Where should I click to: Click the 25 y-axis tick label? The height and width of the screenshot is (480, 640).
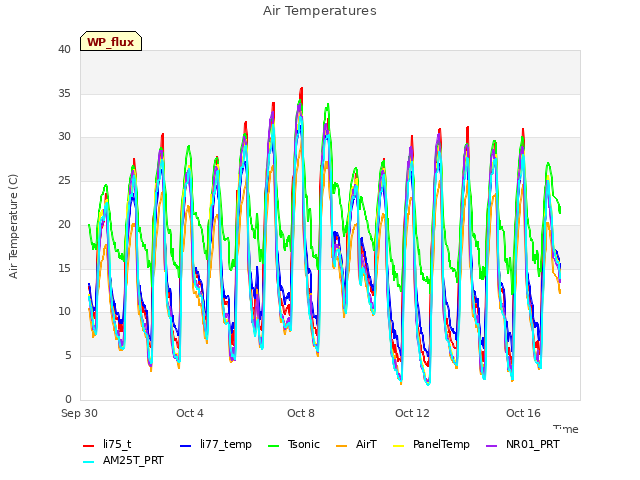64,180
